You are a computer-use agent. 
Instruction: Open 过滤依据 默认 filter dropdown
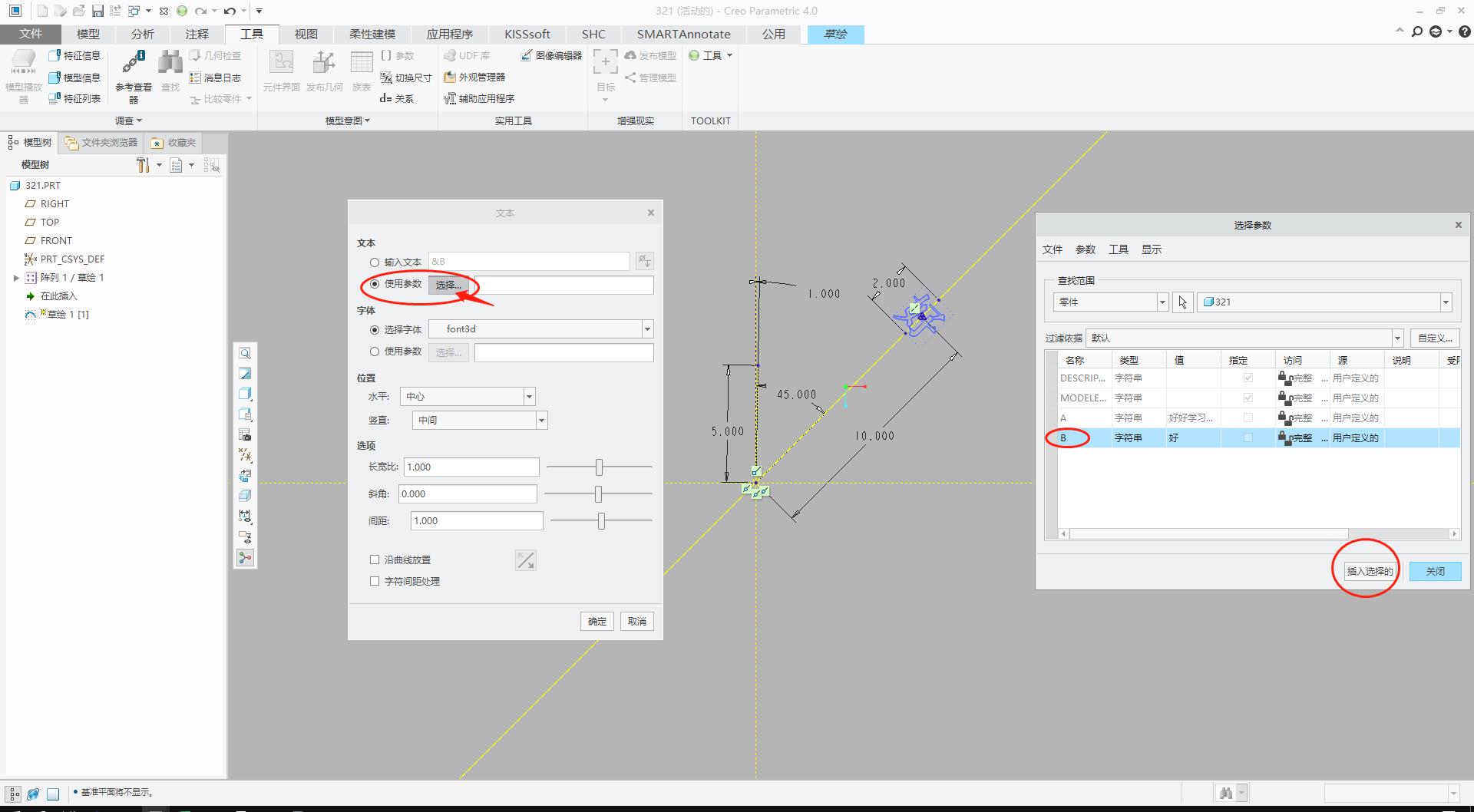tap(1397, 338)
